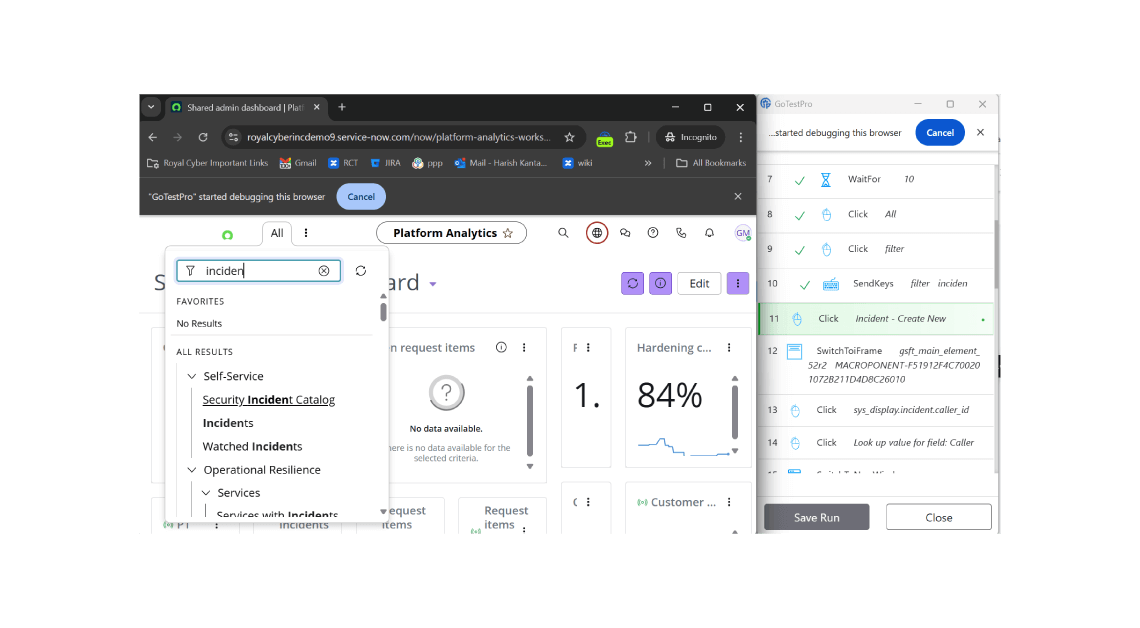Open the purple dashboard more options button
Image resolution: width=1140 pixels, height=628 pixels.
click(738, 283)
